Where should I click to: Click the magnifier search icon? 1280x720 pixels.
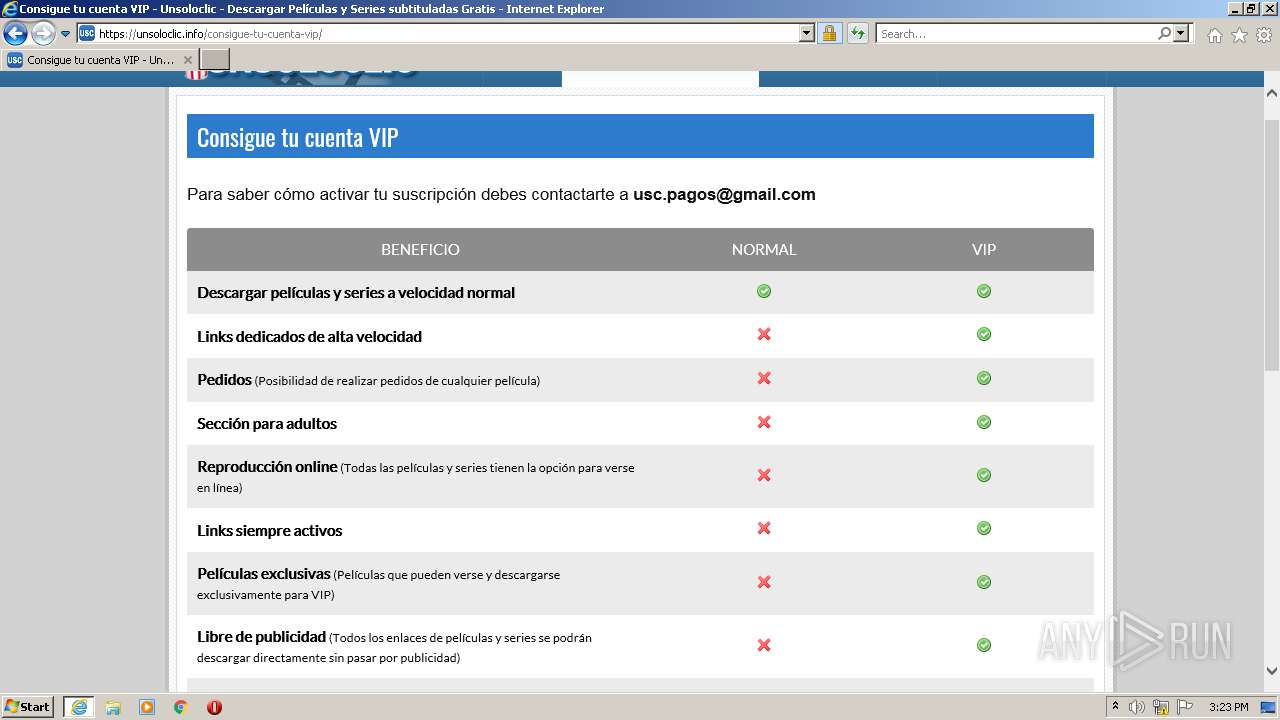1164,34
